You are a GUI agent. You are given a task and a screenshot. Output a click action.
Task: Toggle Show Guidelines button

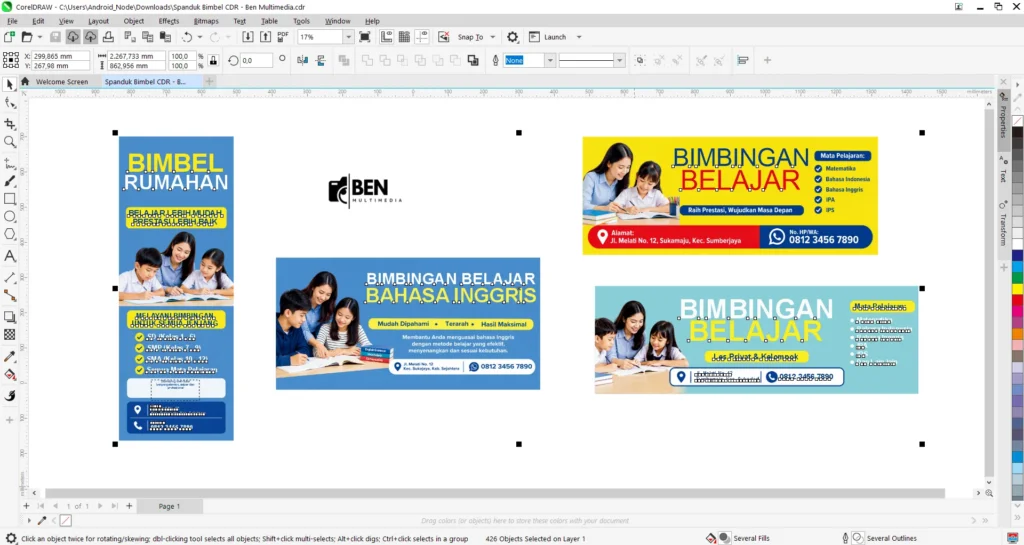click(422, 37)
